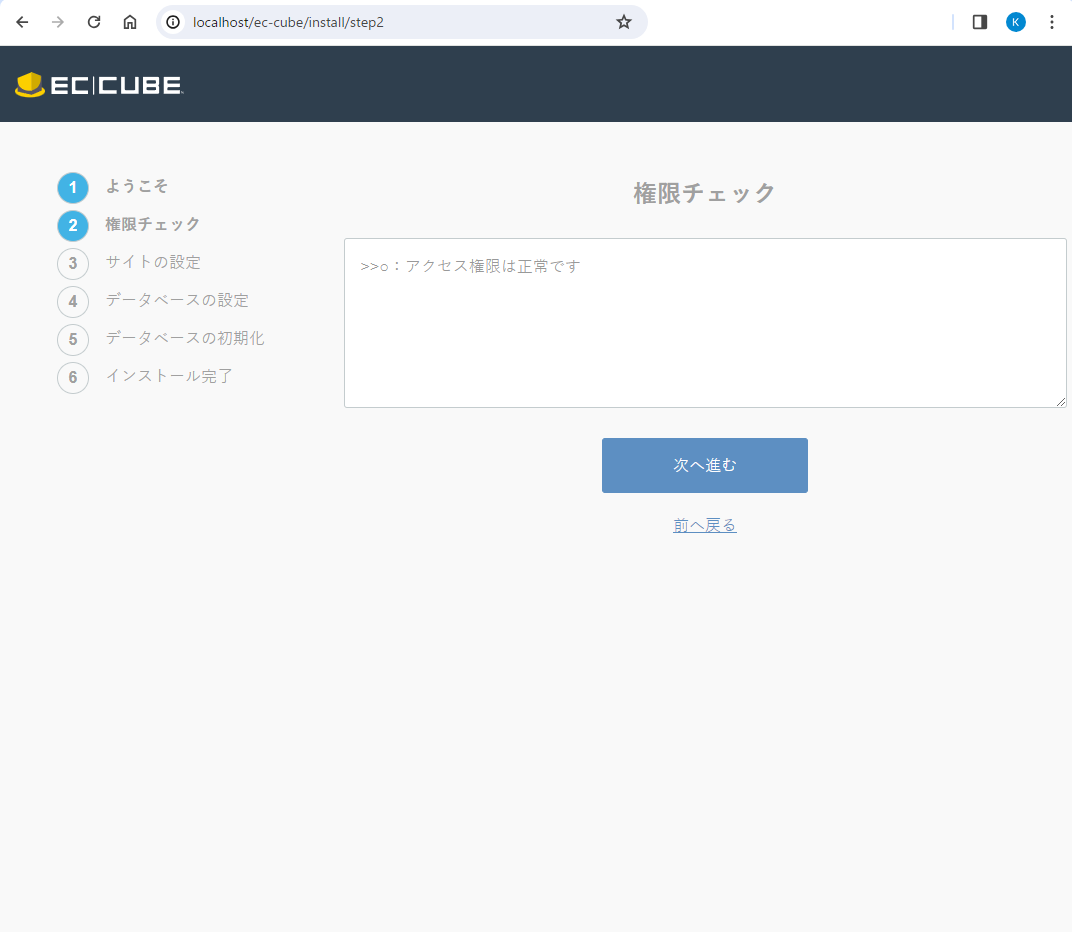Click the browser forward arrow
Image resolution: width=1072 pixels, height=932 pixels.
pyautogui.click(x=58, y=22)
